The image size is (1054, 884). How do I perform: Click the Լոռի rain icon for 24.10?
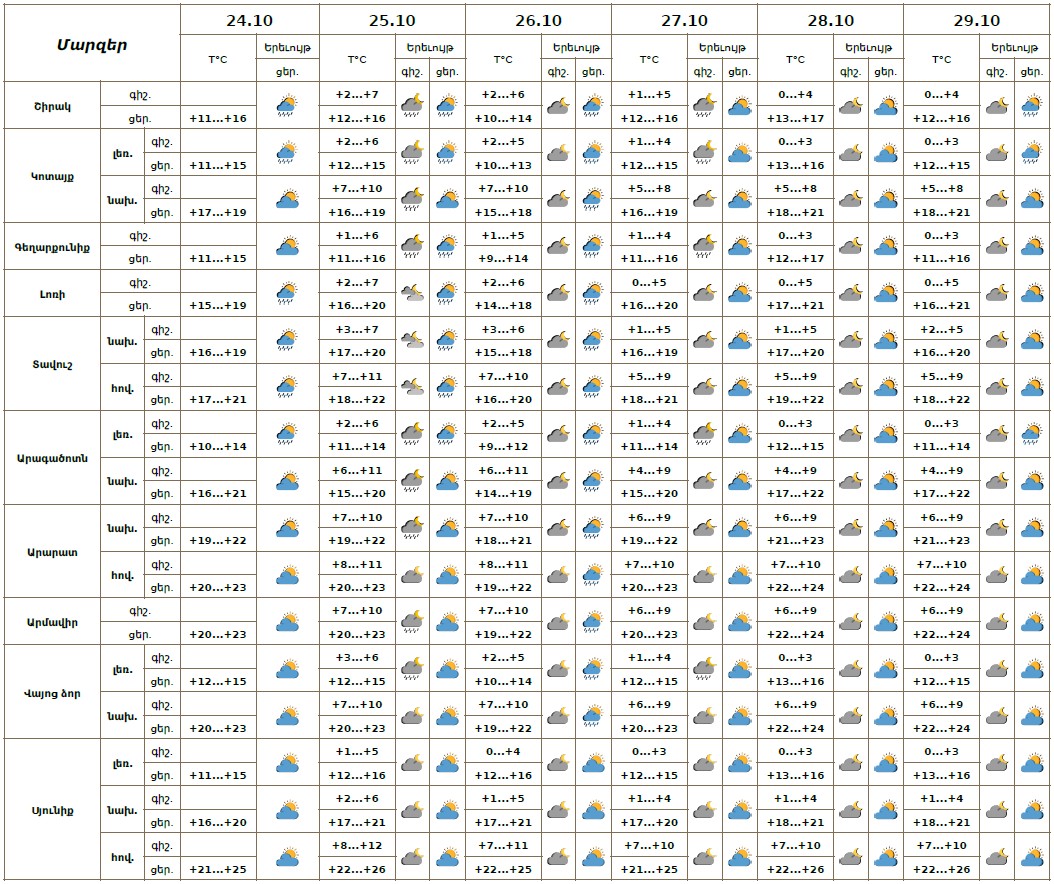(x=288, y=293)
